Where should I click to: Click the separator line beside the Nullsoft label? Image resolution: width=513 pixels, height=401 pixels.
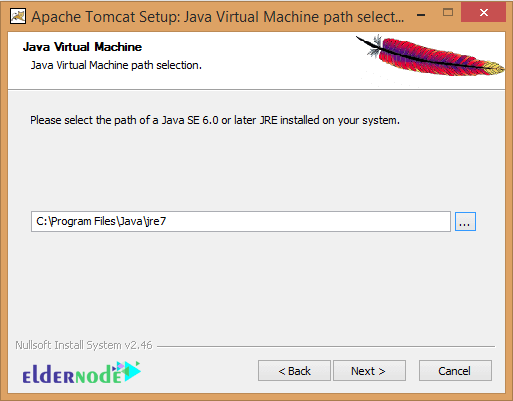click(x=326, y=346)
